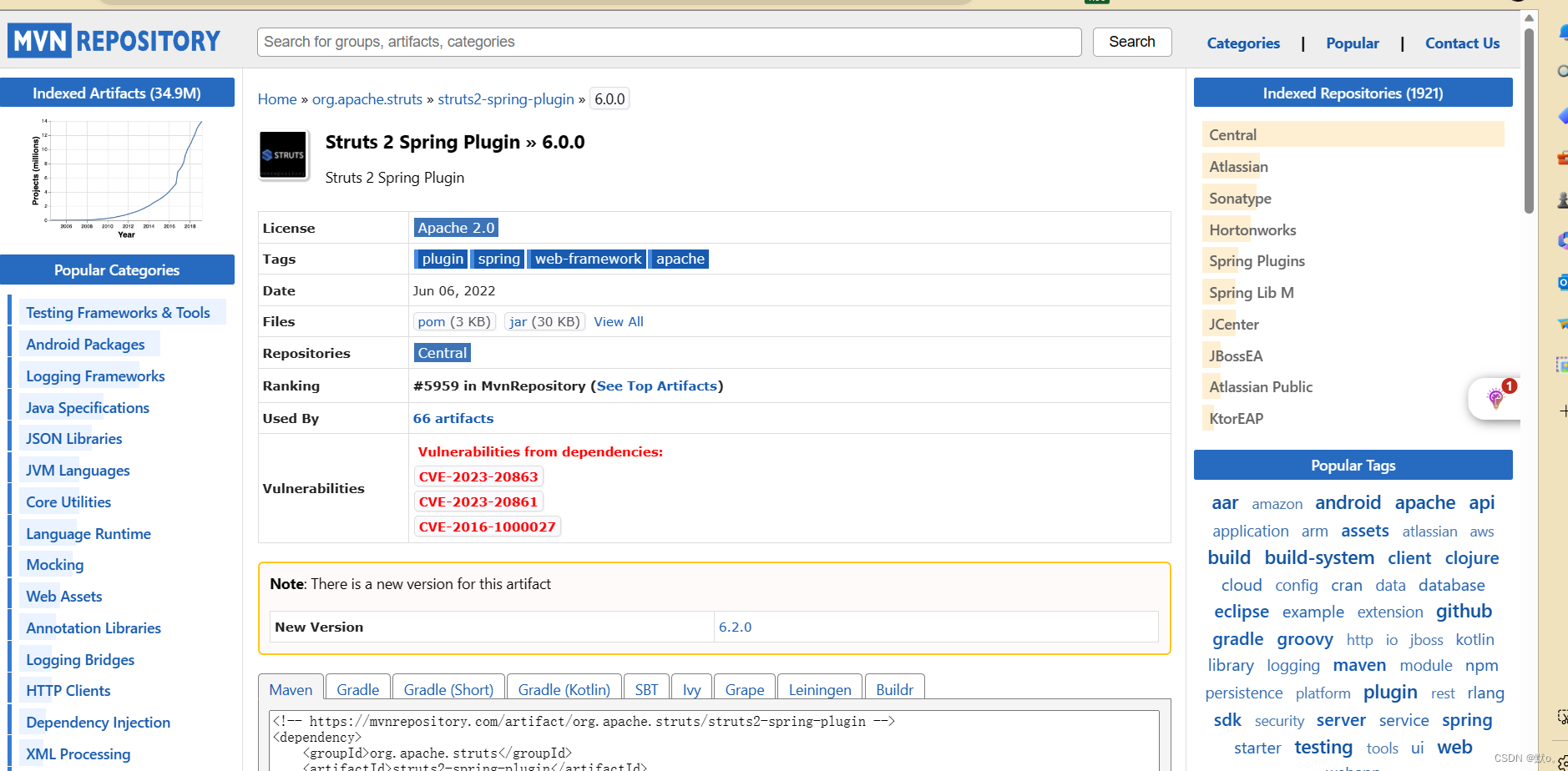Open Dependency Injection category
The width and height of the screenshot is (1568, 771).
click(98, 722)
